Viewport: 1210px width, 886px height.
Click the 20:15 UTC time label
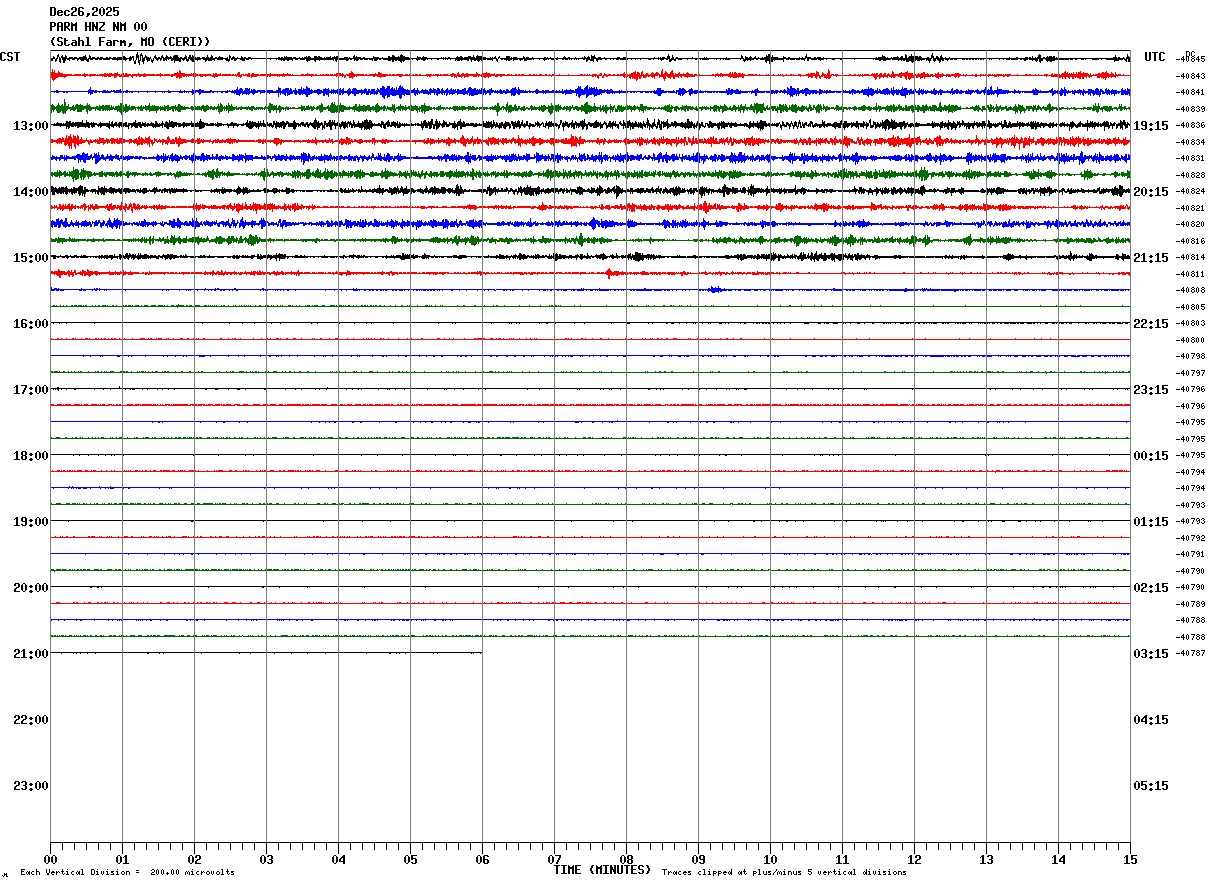pos(1151,192)
